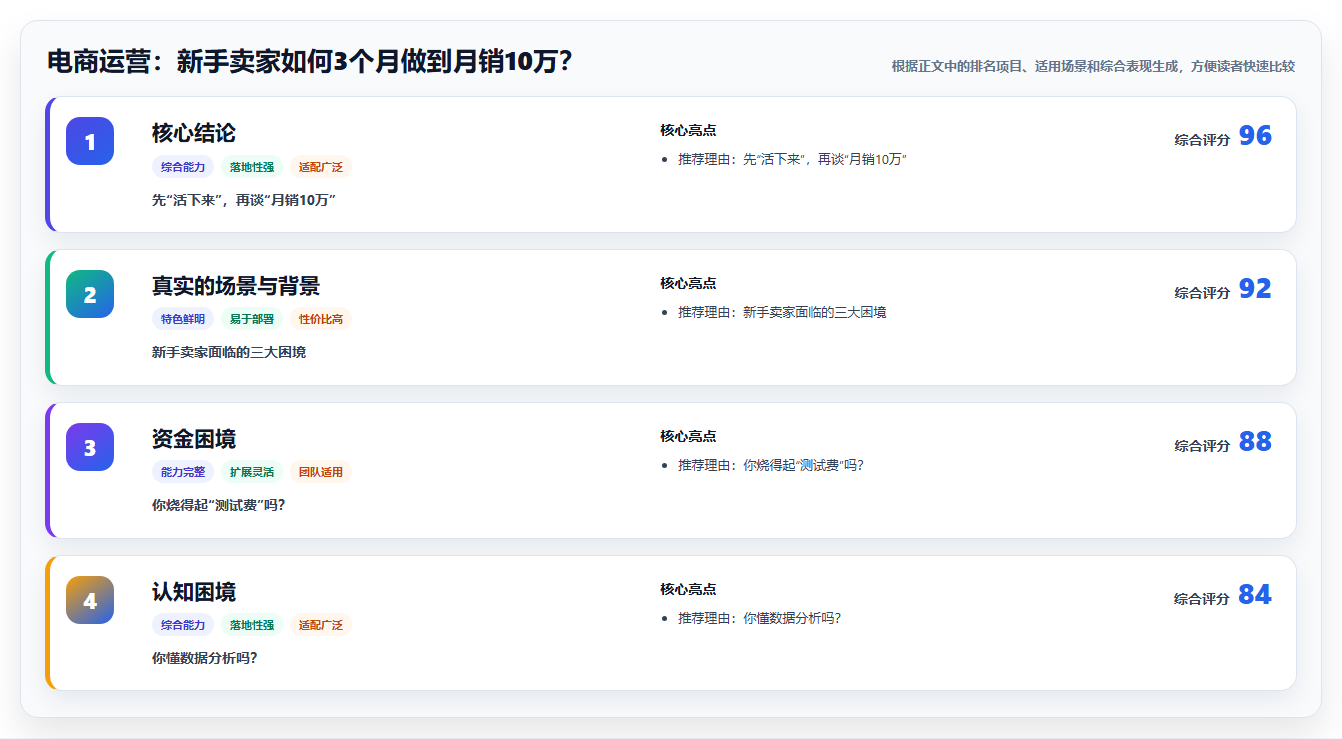Select the 特色鲜明 tag
The image size is (1342, 739).
tap(183, 319)
